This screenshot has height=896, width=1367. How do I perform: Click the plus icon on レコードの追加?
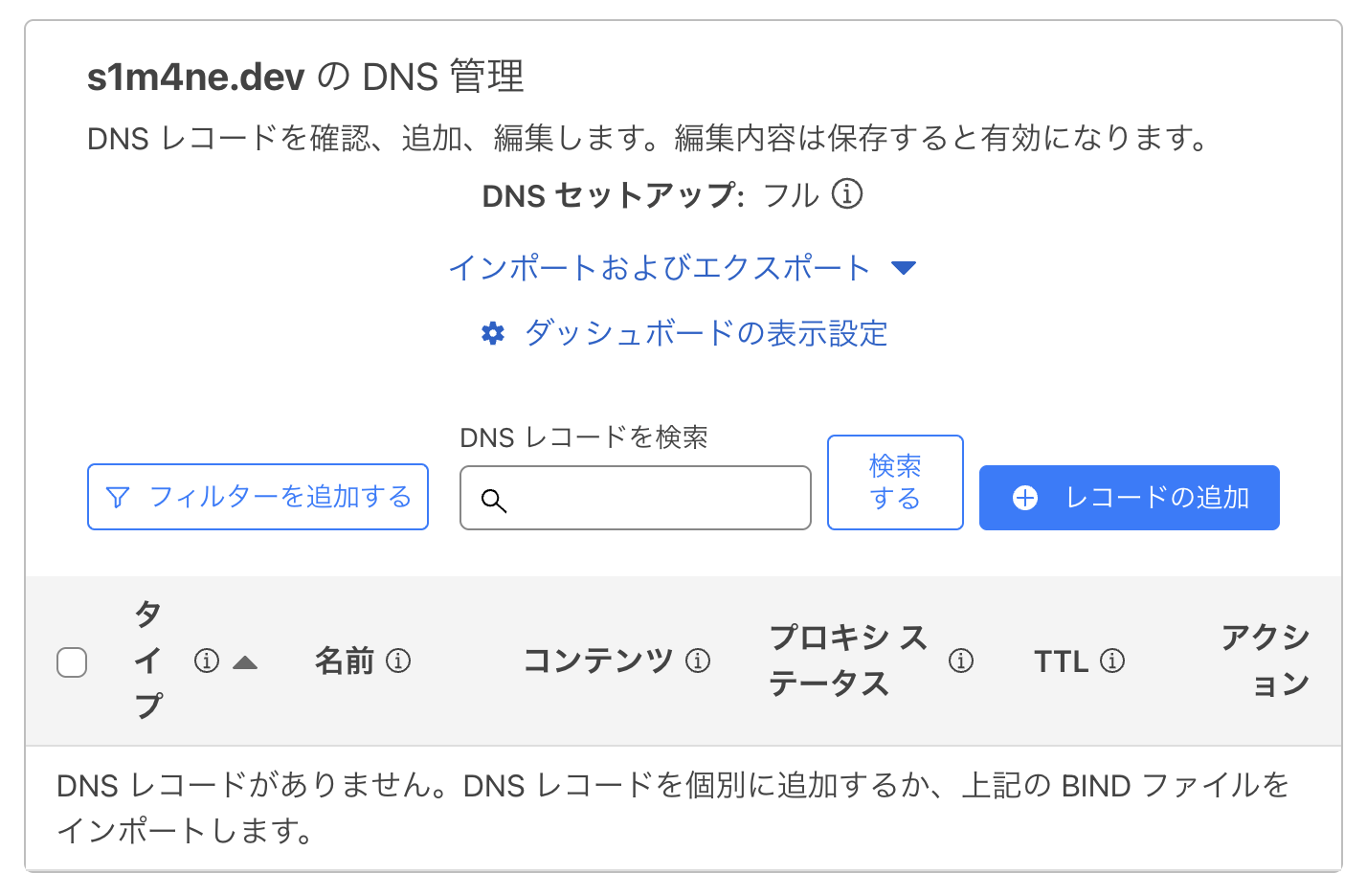1025,498
